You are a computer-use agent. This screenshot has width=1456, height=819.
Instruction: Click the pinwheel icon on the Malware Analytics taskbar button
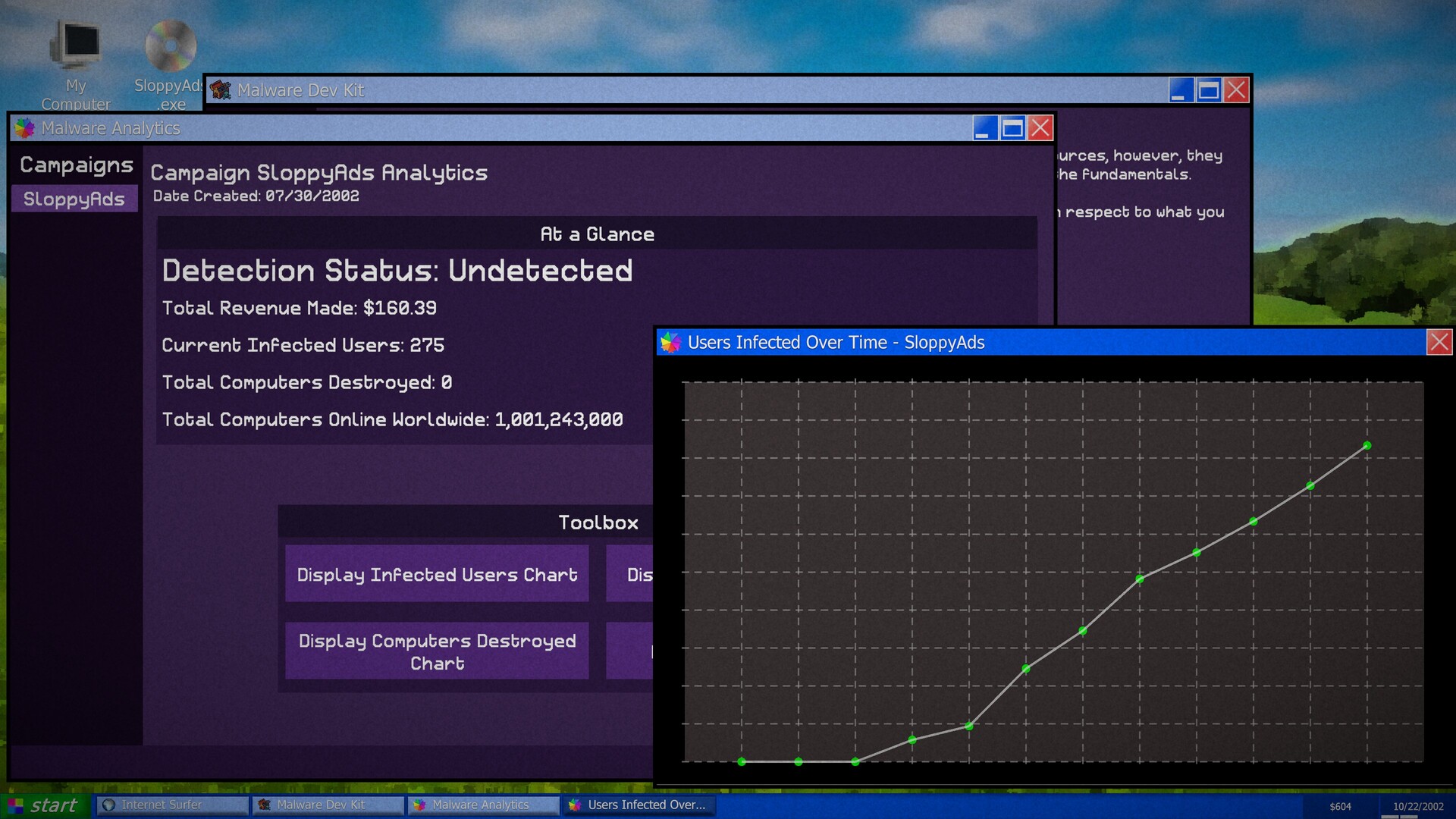tap(420, 805)
